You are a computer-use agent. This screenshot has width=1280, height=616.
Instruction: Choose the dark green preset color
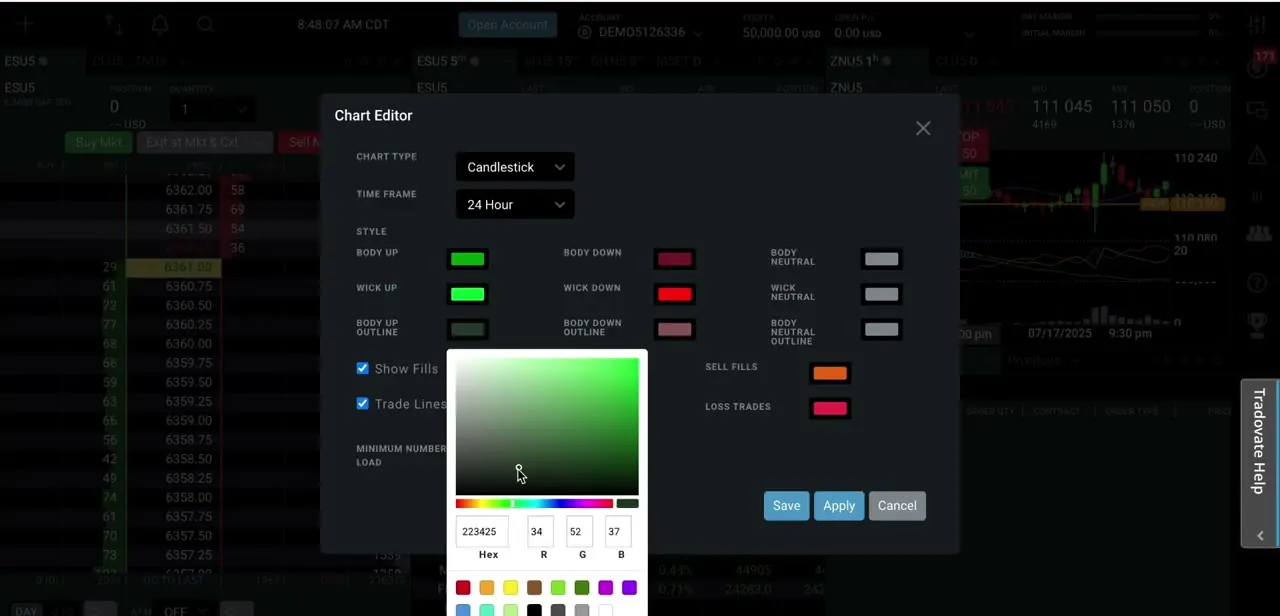(x=582, y=588)
